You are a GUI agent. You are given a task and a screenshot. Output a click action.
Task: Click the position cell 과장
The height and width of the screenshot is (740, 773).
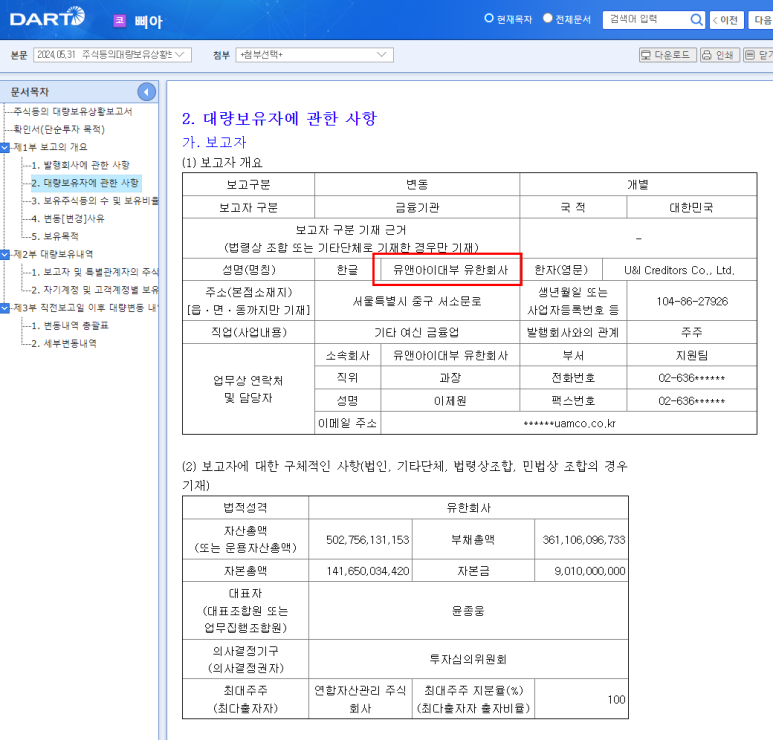click(450, 378)
